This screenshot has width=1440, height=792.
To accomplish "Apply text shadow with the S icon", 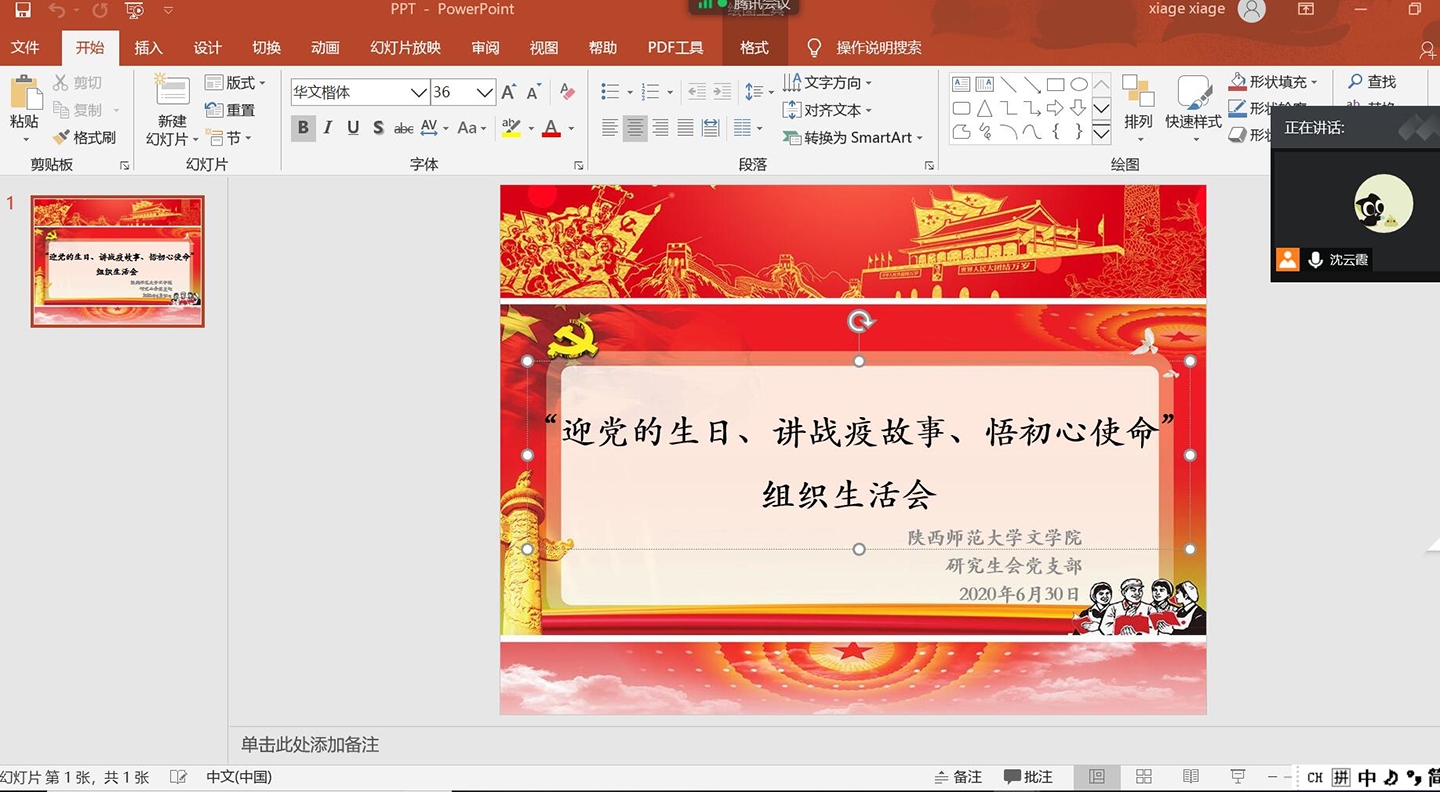I will point(378,128).
